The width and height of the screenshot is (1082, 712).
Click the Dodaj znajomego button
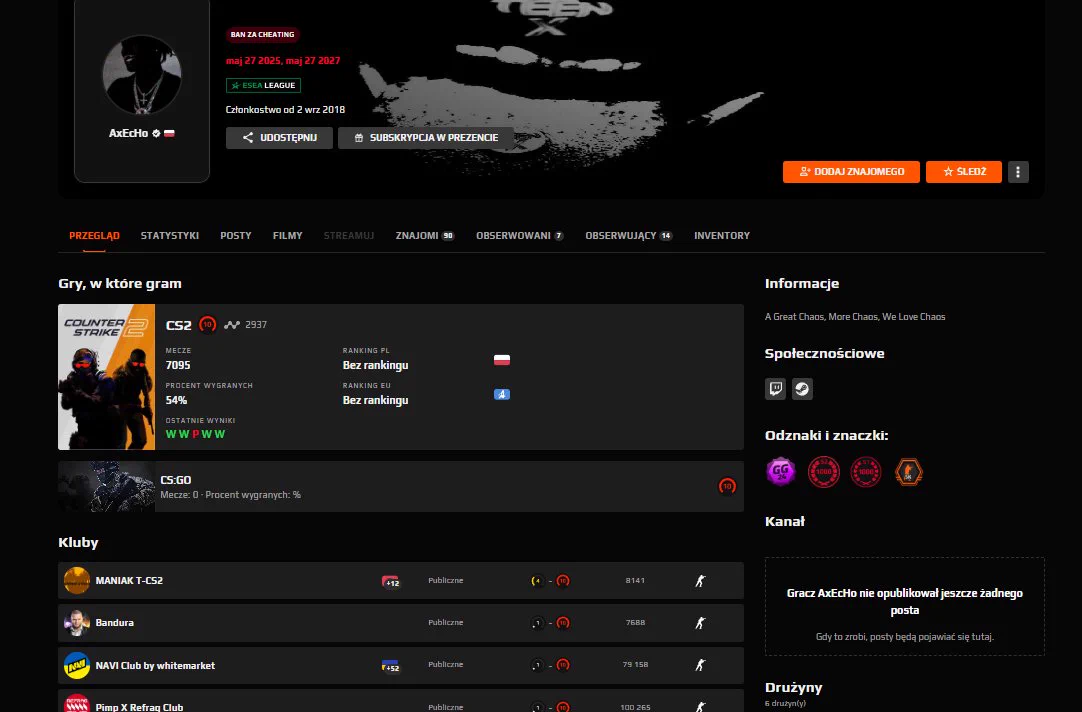tap(851, 172)
